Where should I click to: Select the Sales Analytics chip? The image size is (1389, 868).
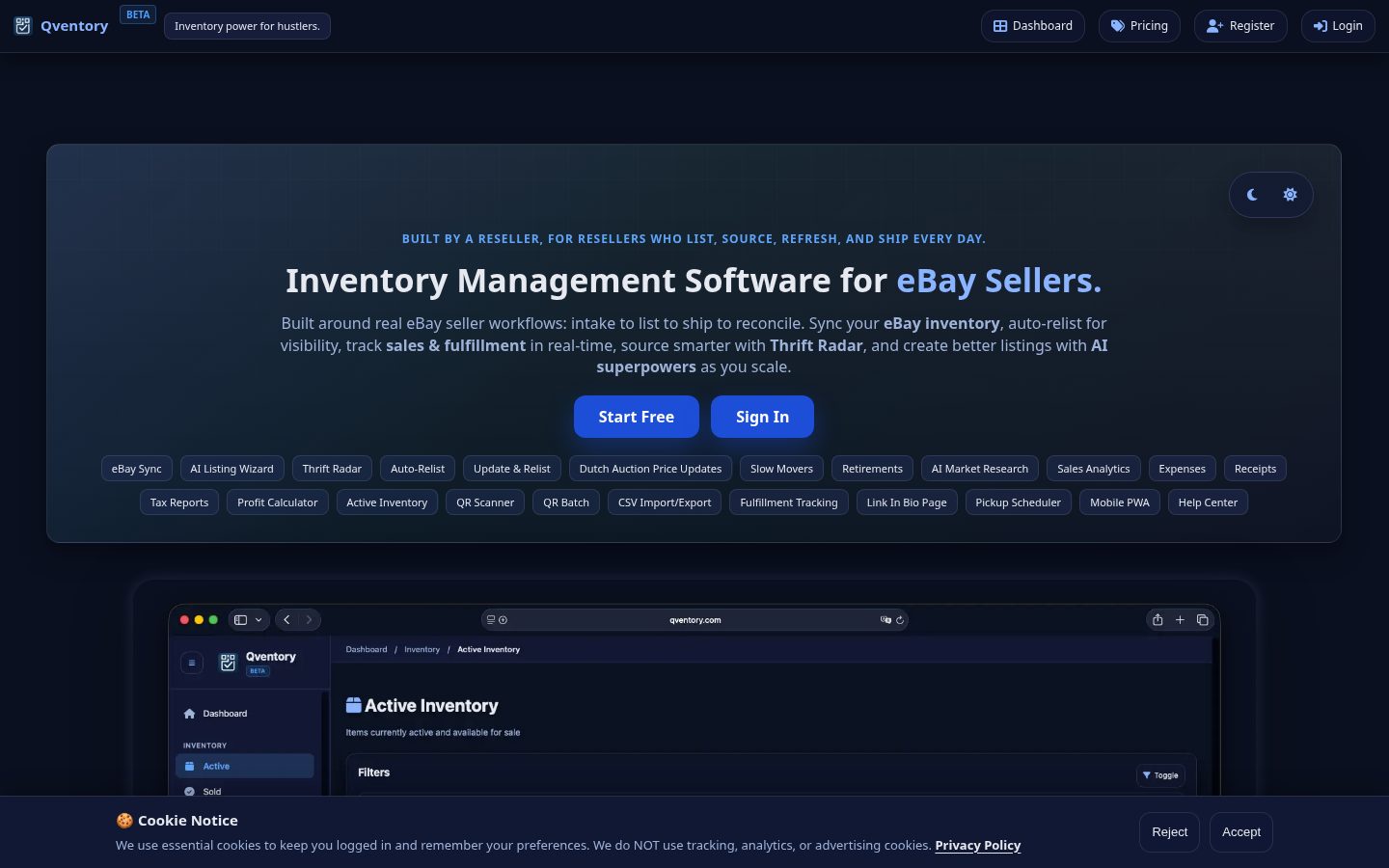[x=1094, y=469]
